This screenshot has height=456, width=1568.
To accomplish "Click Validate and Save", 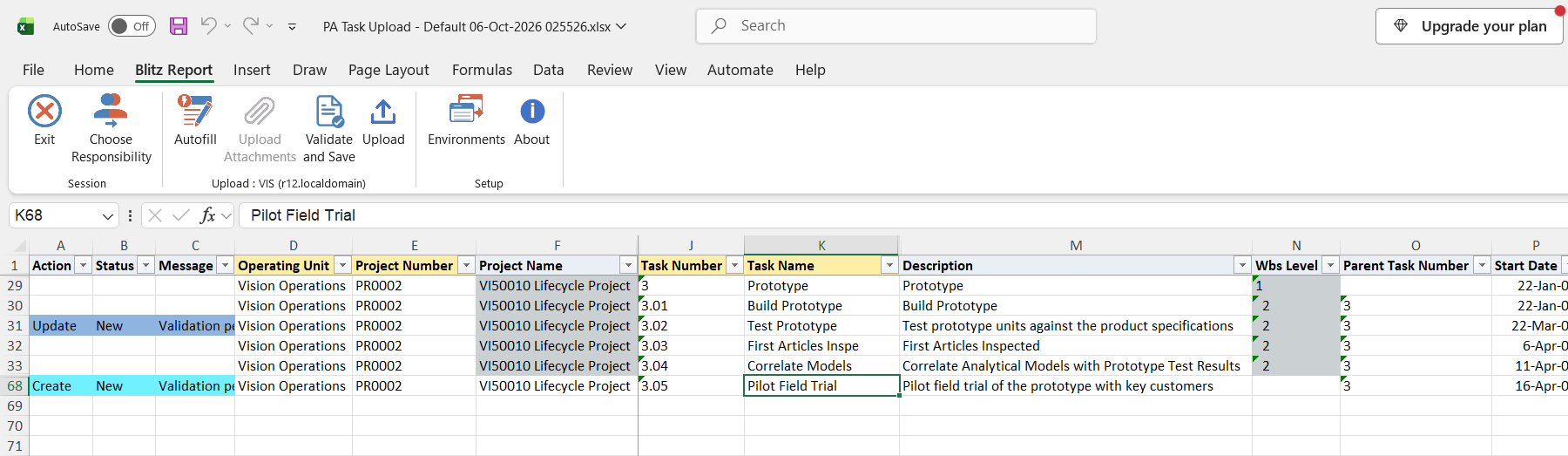I will tap(329, 129).
